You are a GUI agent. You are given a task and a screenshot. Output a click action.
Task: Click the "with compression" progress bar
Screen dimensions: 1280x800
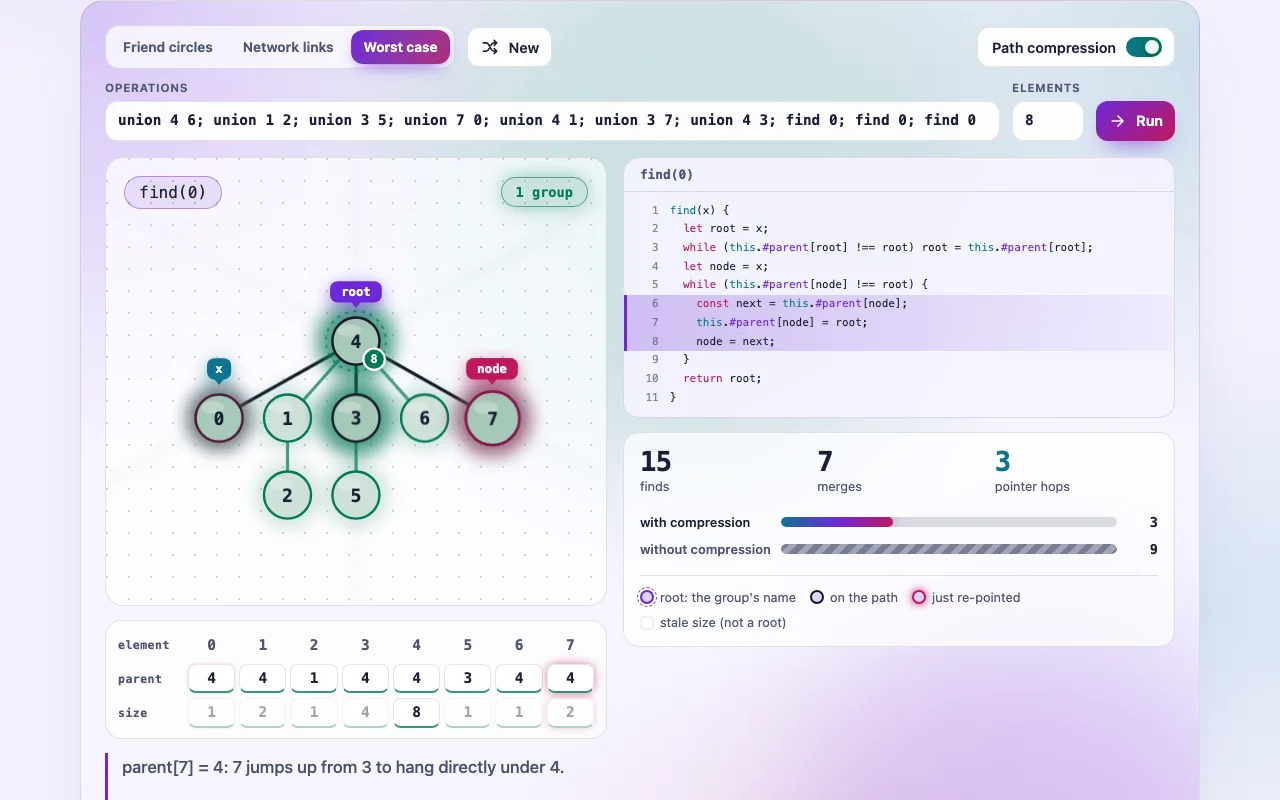click(x=948, y=522)
